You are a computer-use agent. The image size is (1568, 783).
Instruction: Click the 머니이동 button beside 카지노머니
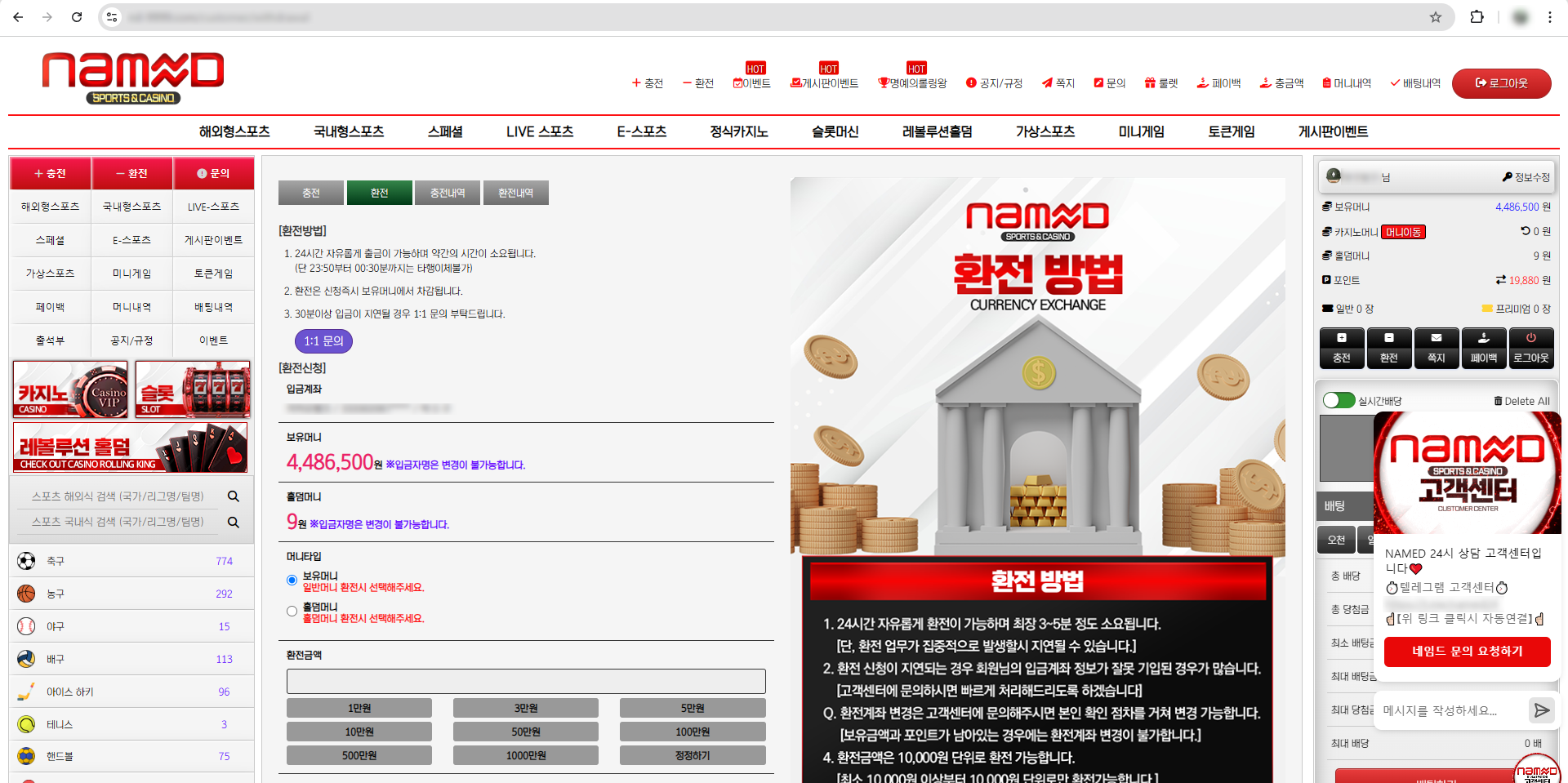click(1404, 232)
